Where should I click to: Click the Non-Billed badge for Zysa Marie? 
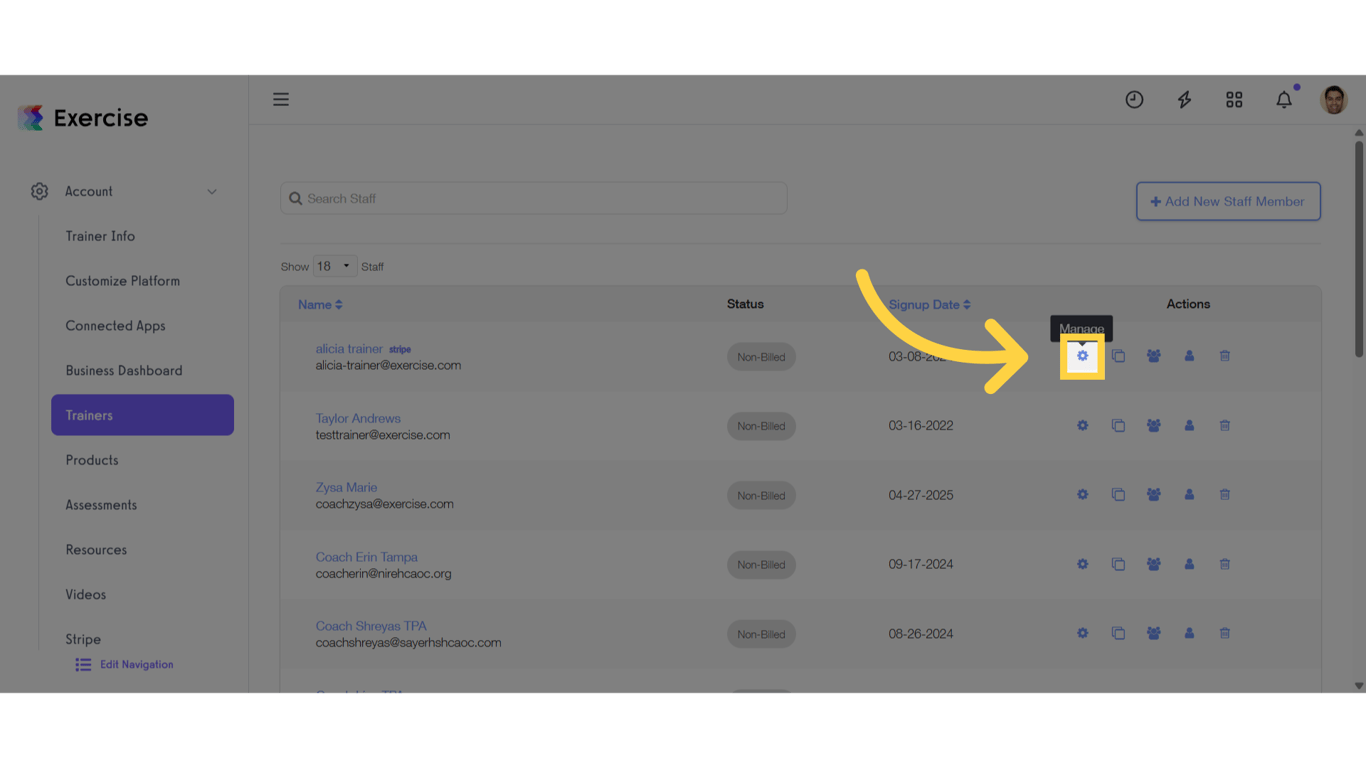coord(761,495)
